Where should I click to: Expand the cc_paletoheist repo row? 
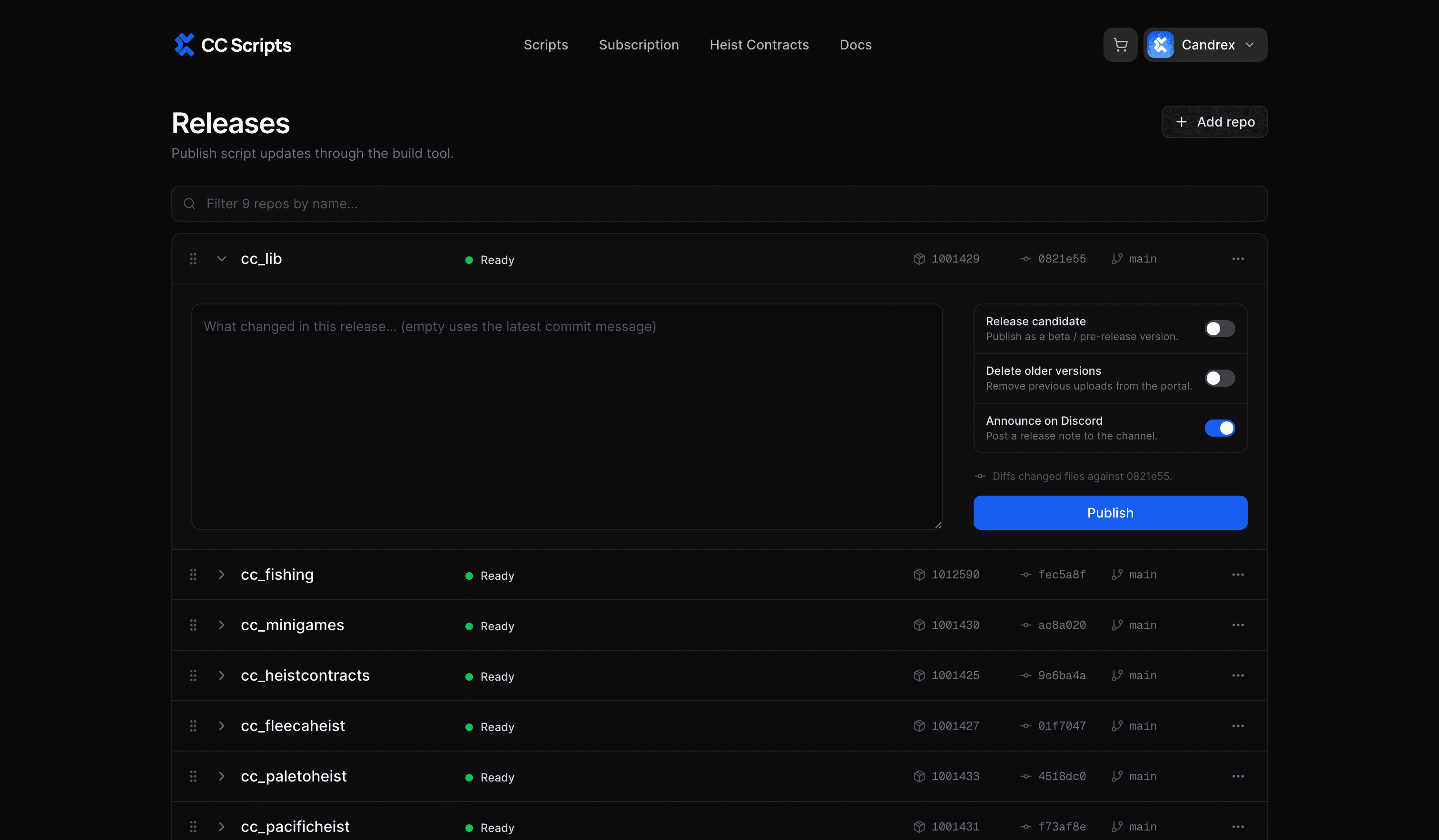(222, 776)
